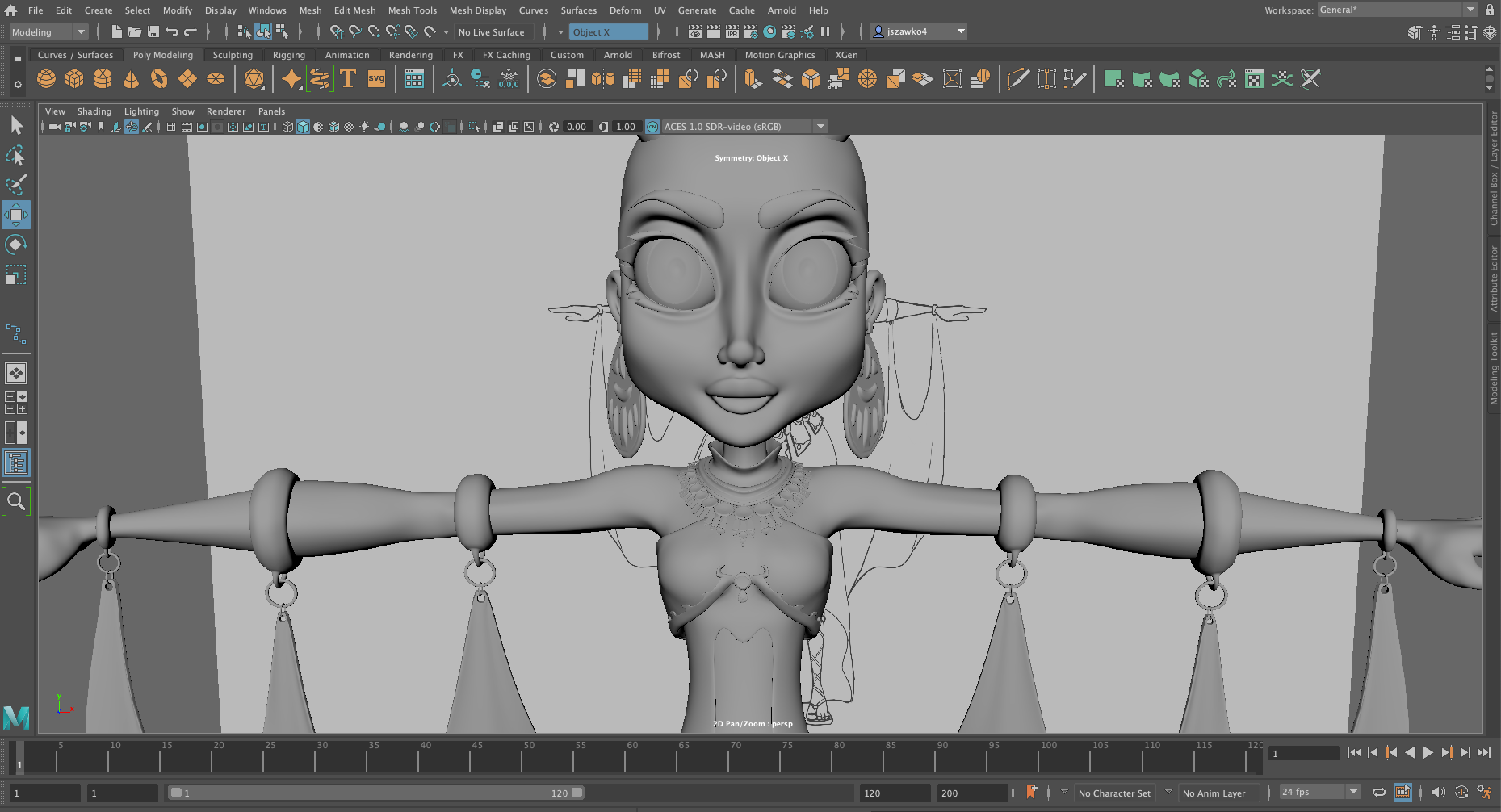Click the playback range slider bar
Image resolution: width=1501 pixels, height=812 pixels.
(x=375, y=793)
